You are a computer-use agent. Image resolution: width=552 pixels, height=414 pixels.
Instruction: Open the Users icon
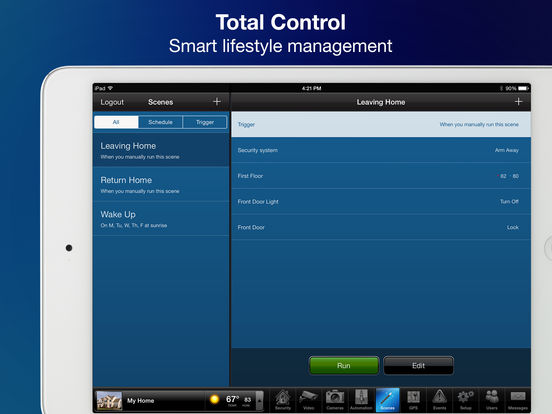point(492,400)
